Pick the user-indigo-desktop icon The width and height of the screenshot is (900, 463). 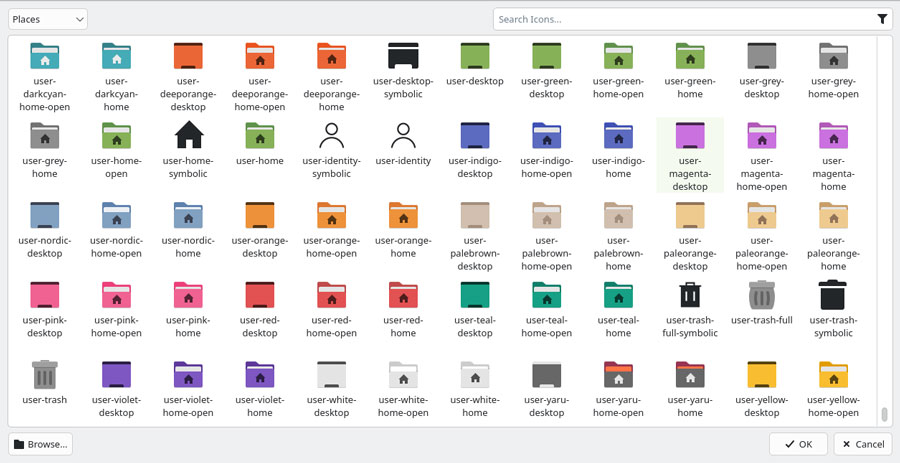(475, 135)
